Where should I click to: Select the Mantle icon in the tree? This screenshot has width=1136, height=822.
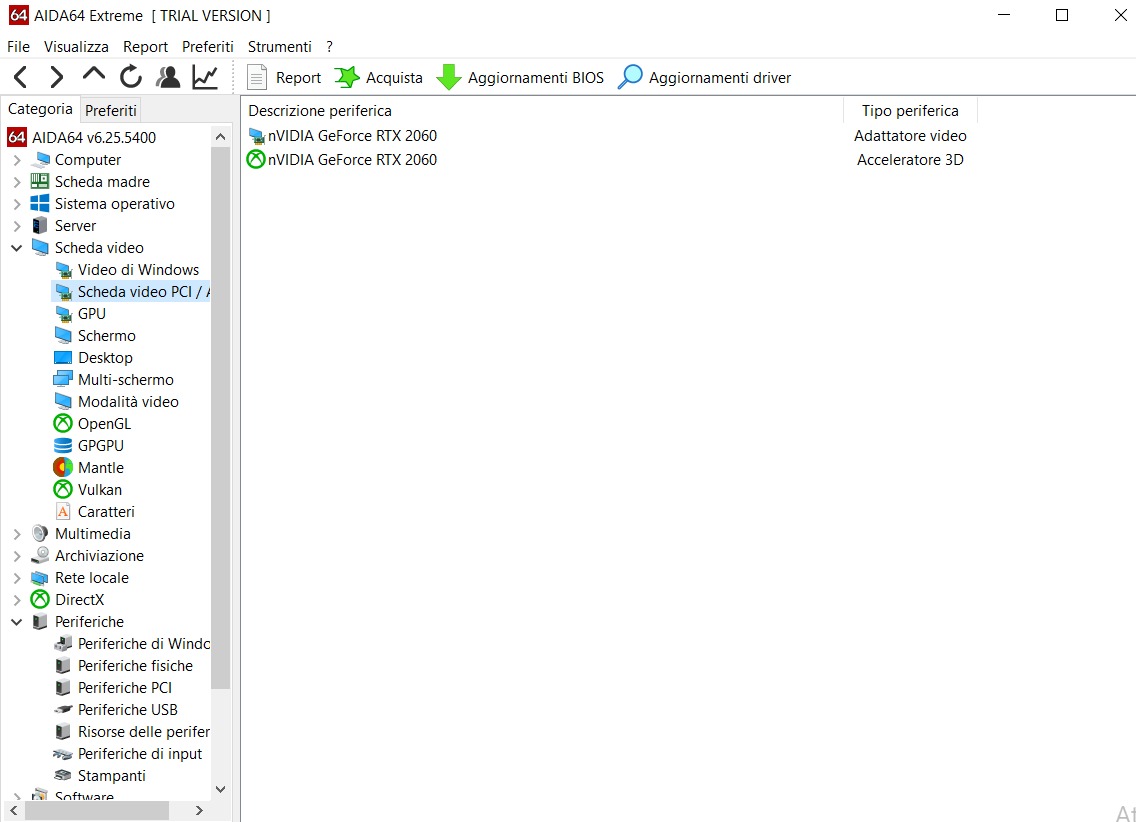click(63, 468)
